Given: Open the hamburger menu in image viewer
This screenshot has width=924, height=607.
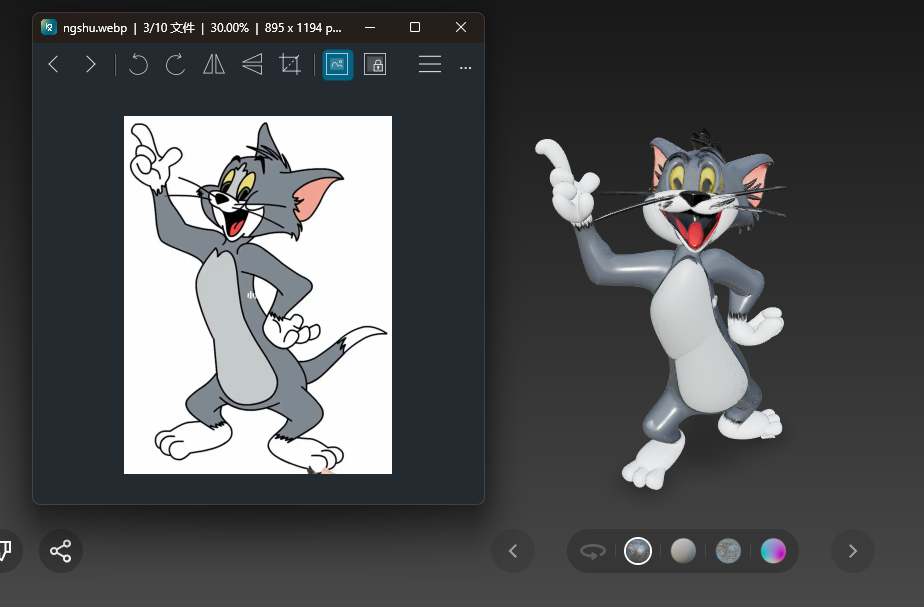Looking at the screenshot, I should [x=430, y=64].
